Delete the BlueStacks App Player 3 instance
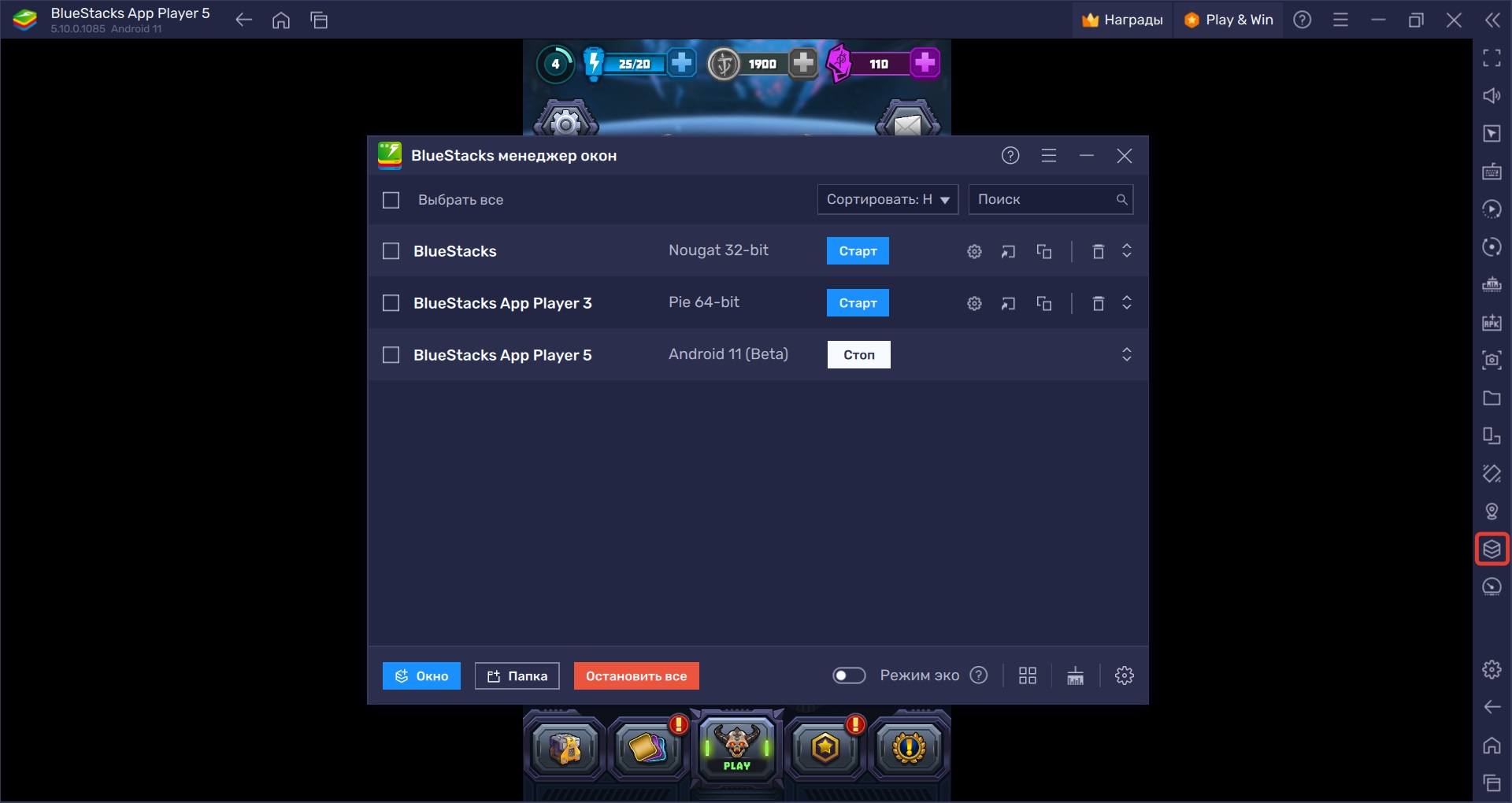This screenshot has height=803, width=1512. click(1098, 303)
